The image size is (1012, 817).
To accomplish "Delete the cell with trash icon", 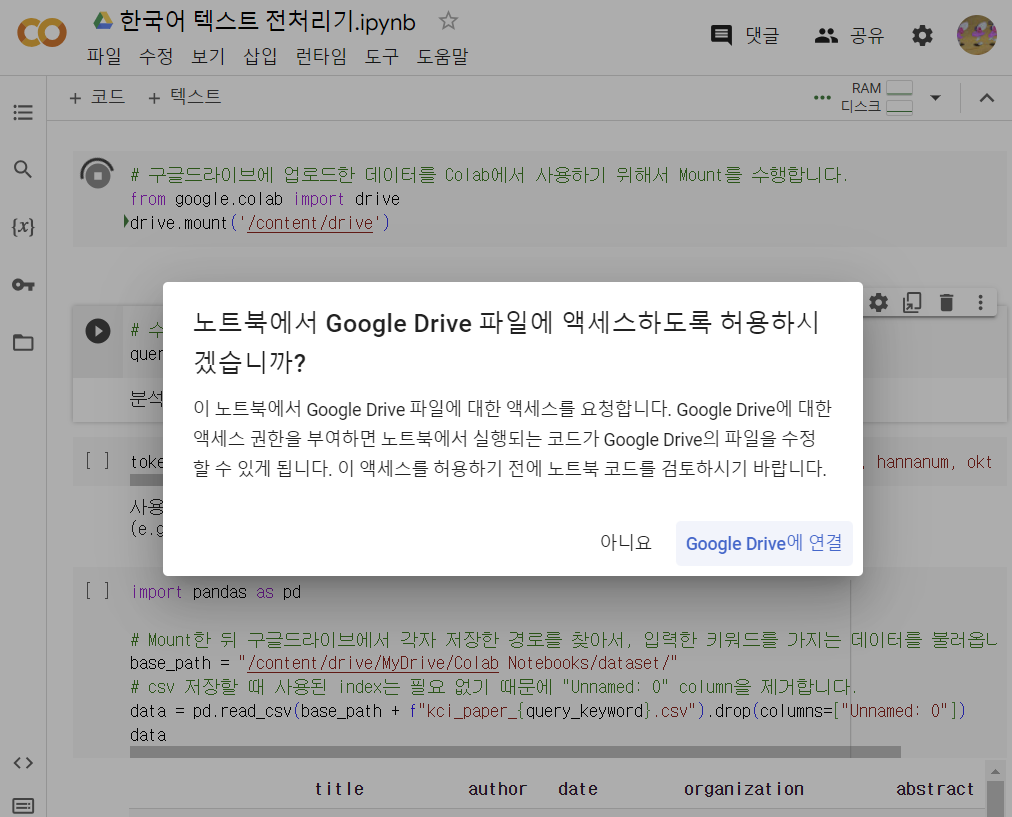I will click(946, 302).
